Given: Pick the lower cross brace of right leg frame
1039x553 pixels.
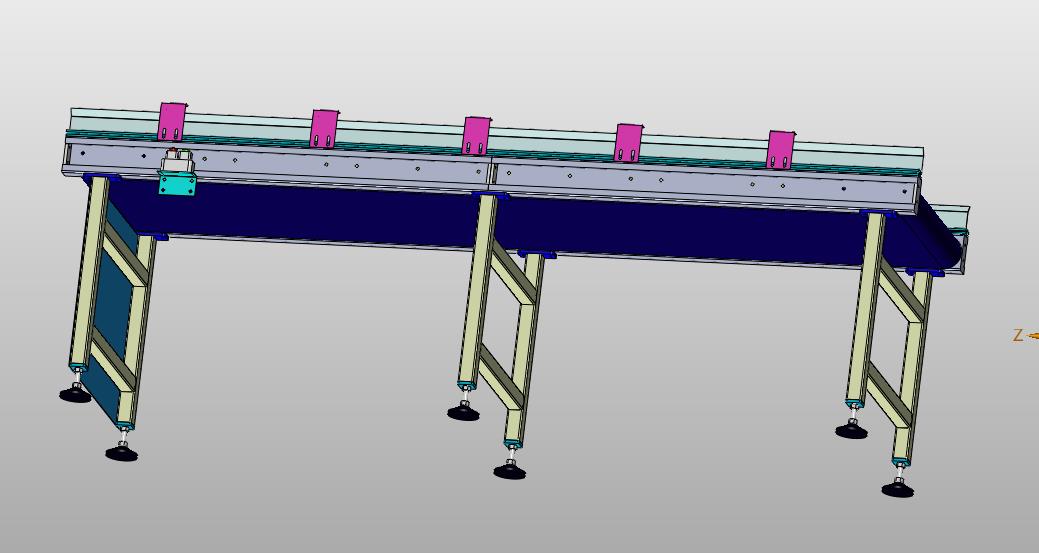Looking at the screenshot, I should click(891, 395).
